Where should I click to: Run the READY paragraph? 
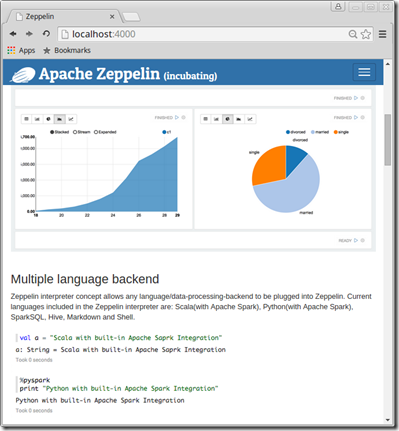click(356, 240)
